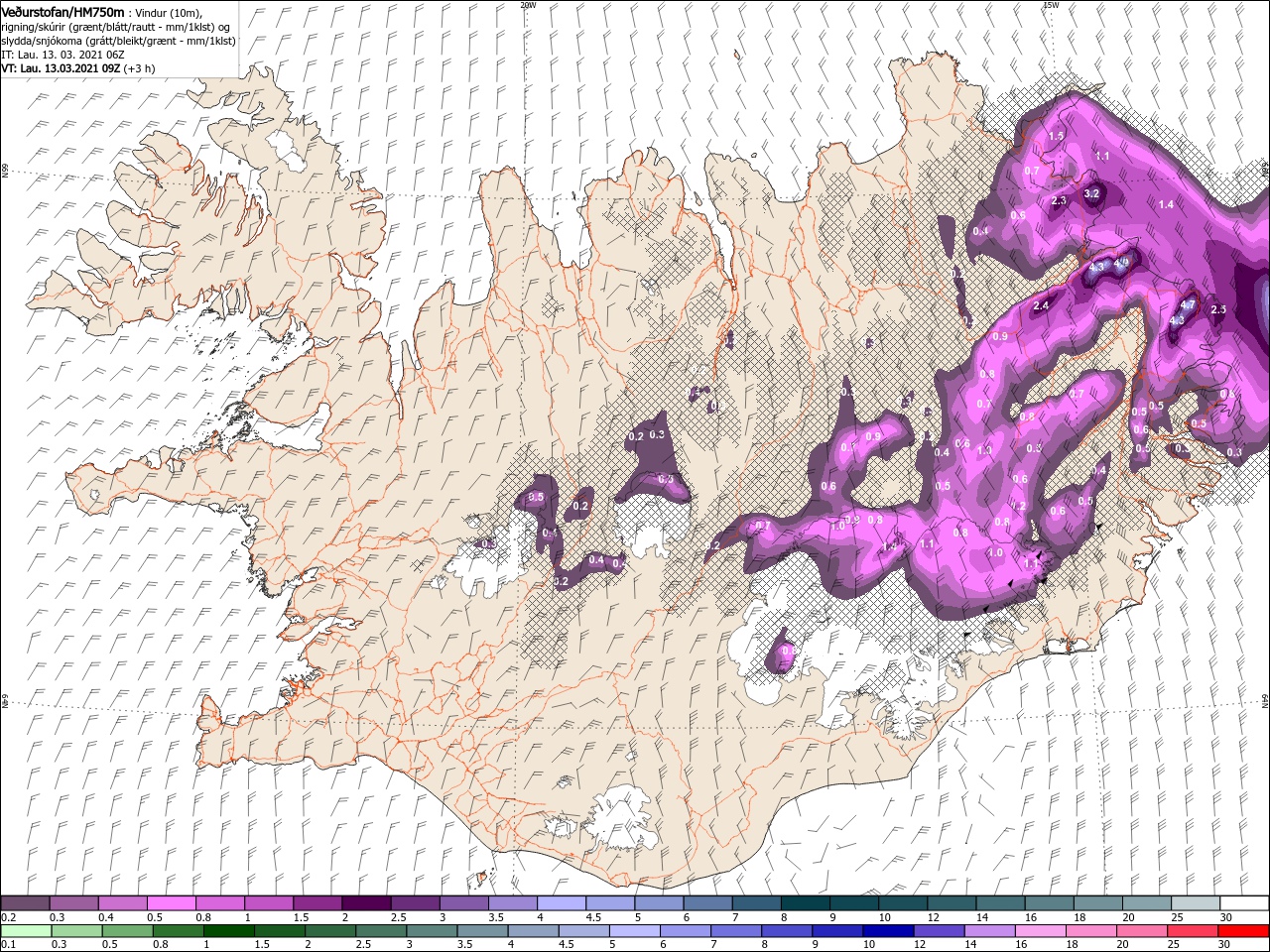Viewport: 1270px width, 952px height.
Task: Click the 0.1 label in the lower legend
Action: pos(8,945)
